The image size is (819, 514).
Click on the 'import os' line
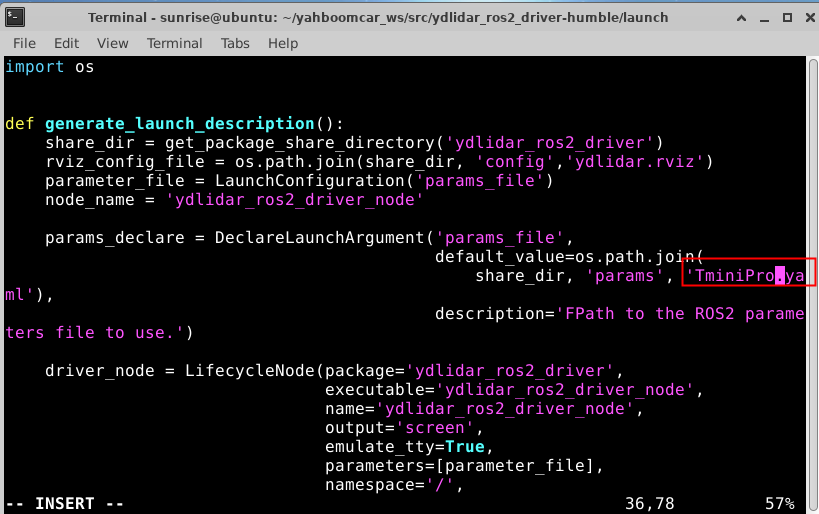pos(50,67)
